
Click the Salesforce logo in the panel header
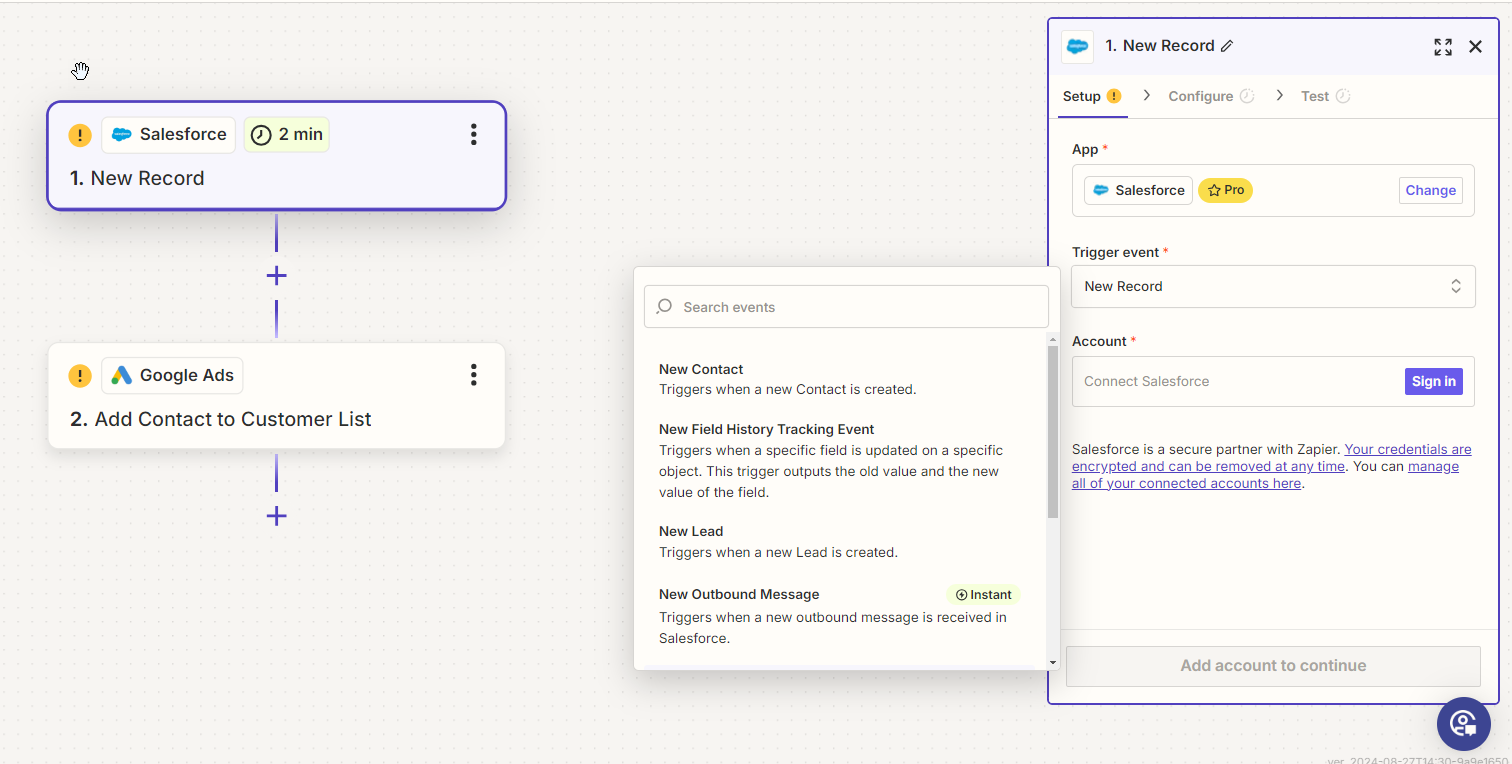(x=1077, y=46)
